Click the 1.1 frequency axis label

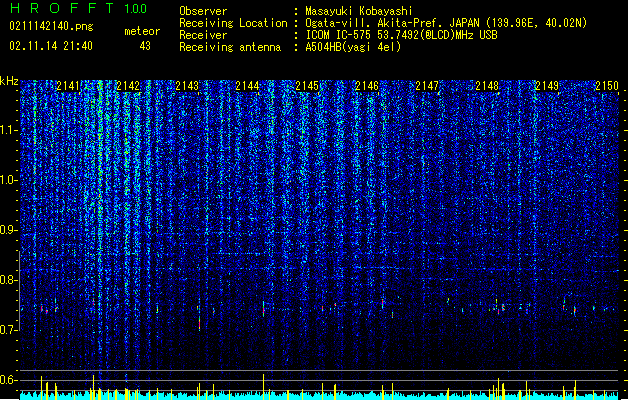pos(8,130)
